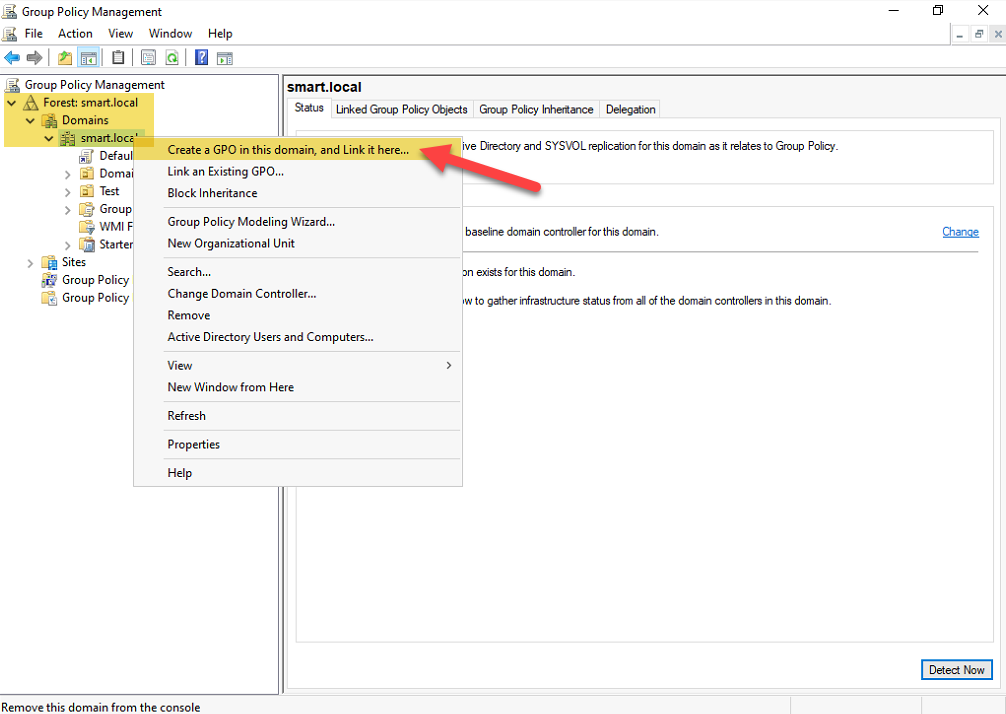Expand the Domain Controllers OU node
The width and height of the screenshot is (1006, 714).
(67, 174)
